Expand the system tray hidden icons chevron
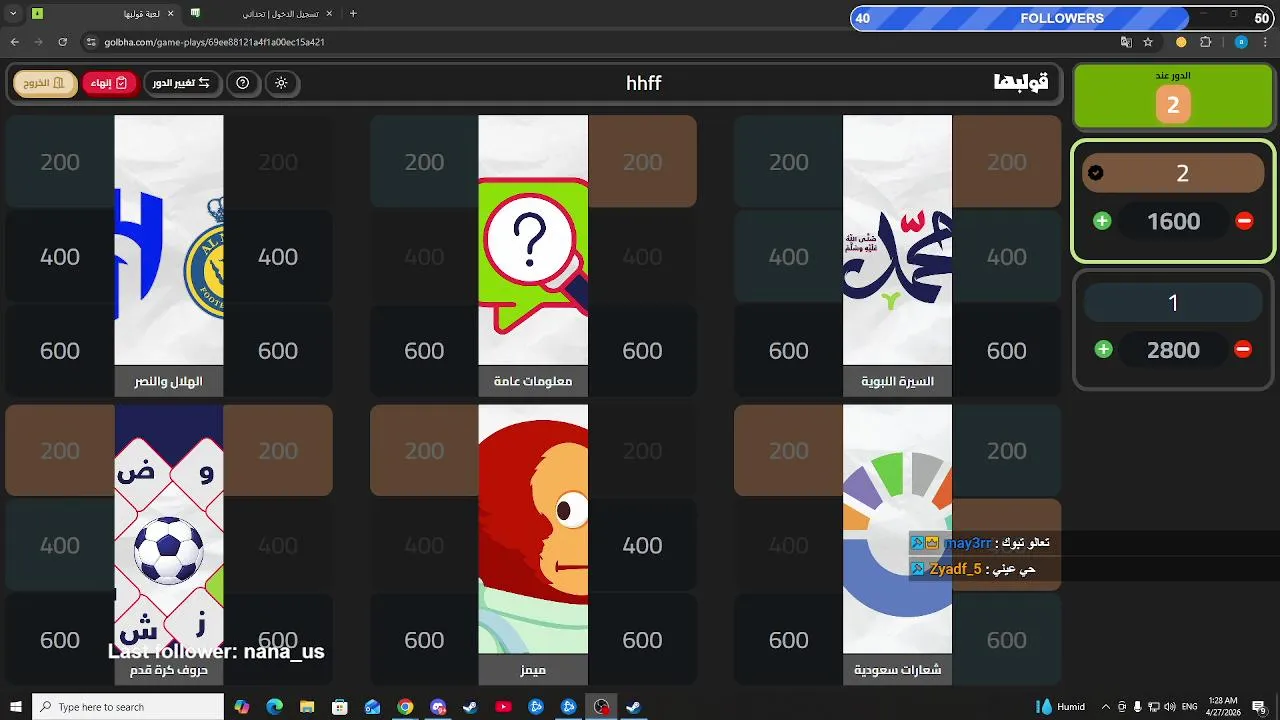 click(x=1105, y=707)
